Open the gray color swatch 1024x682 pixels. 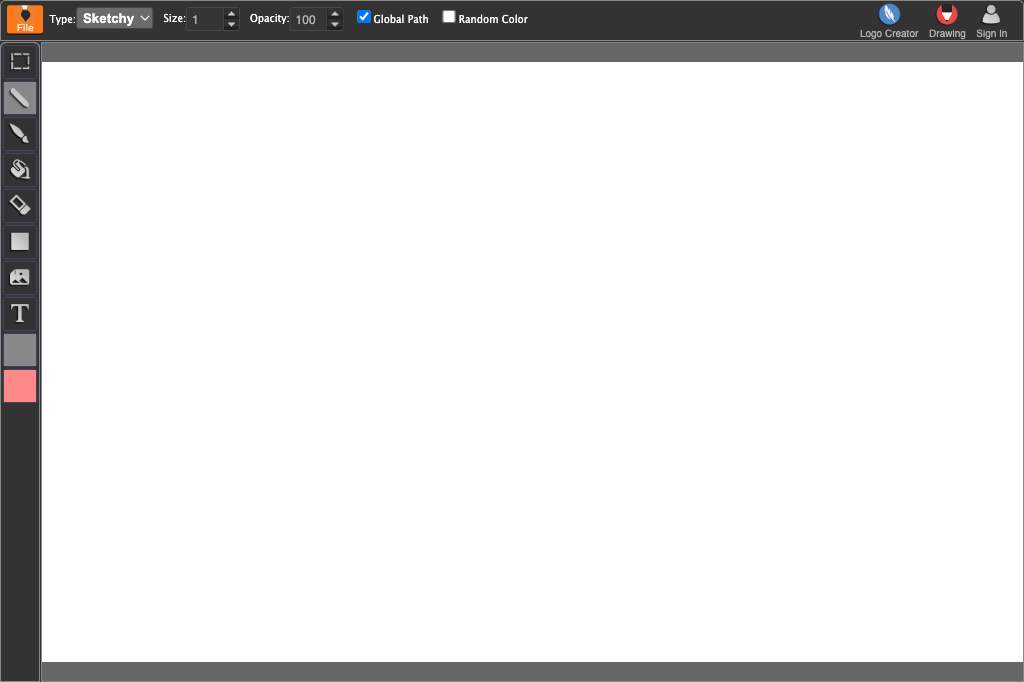click(20, 350)
